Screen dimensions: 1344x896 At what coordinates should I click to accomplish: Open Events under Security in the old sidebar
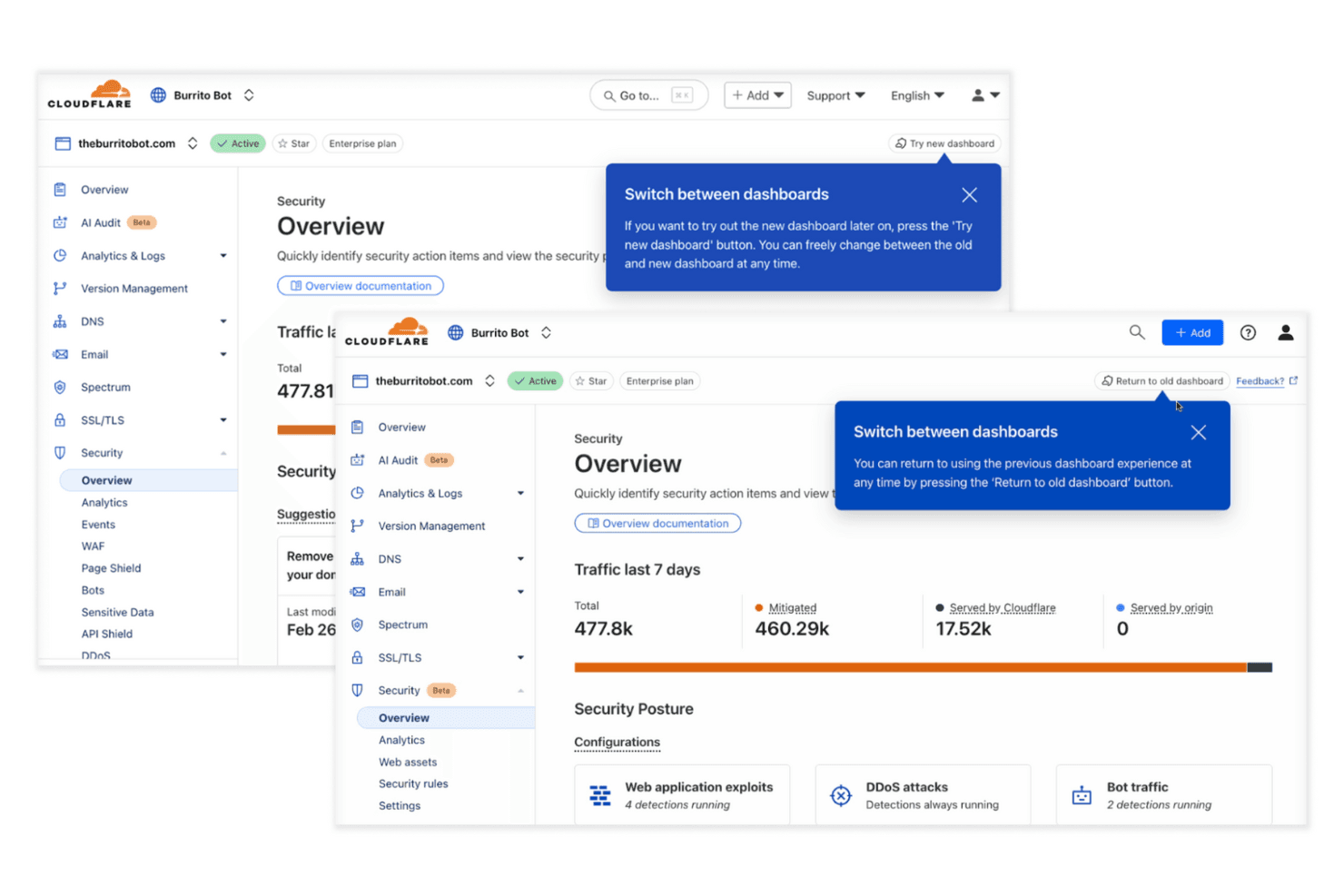[x=98, y=525]
